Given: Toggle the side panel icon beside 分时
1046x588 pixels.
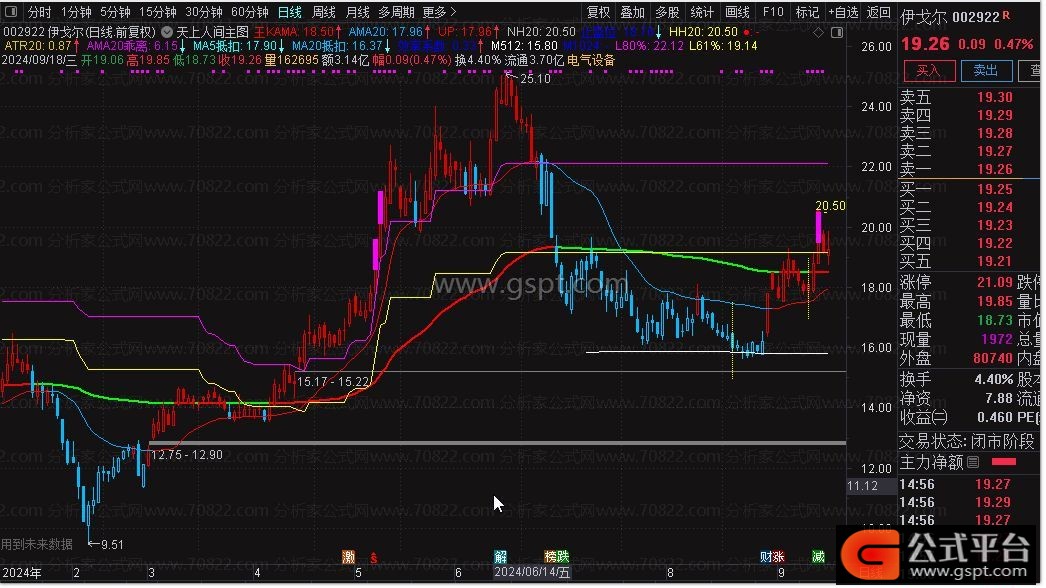Looking at the screenshot, I should 11,11.
